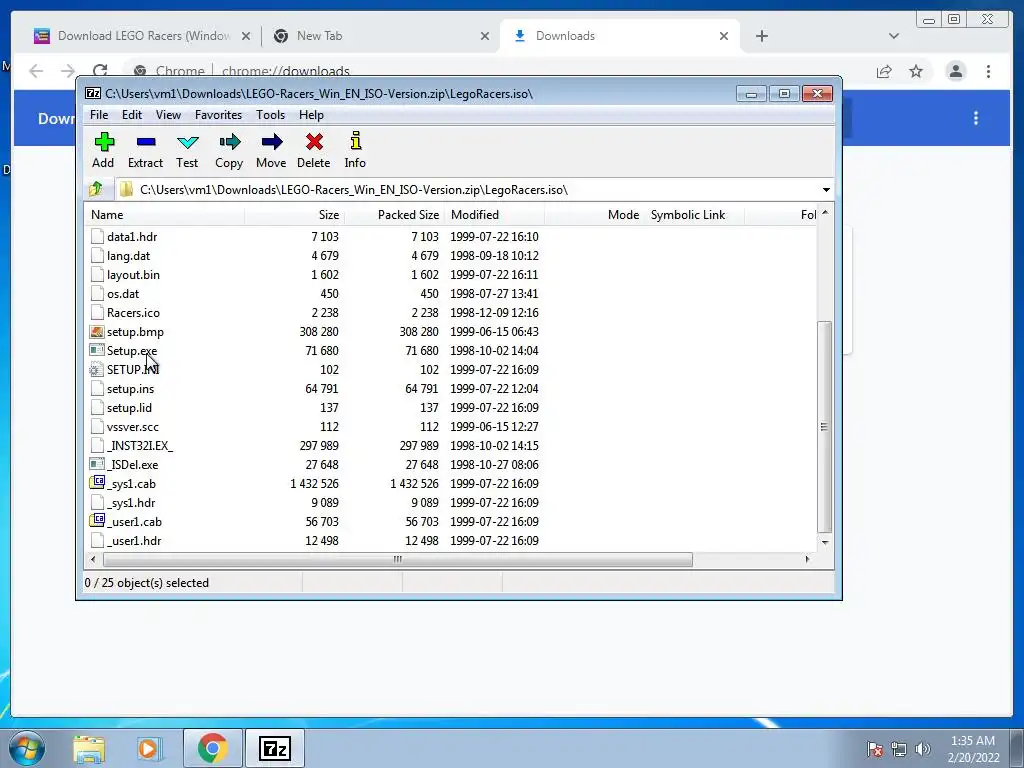
Task: Click the 7-Zip address path field
Action: pyautogui.click(x=467, y=189)
